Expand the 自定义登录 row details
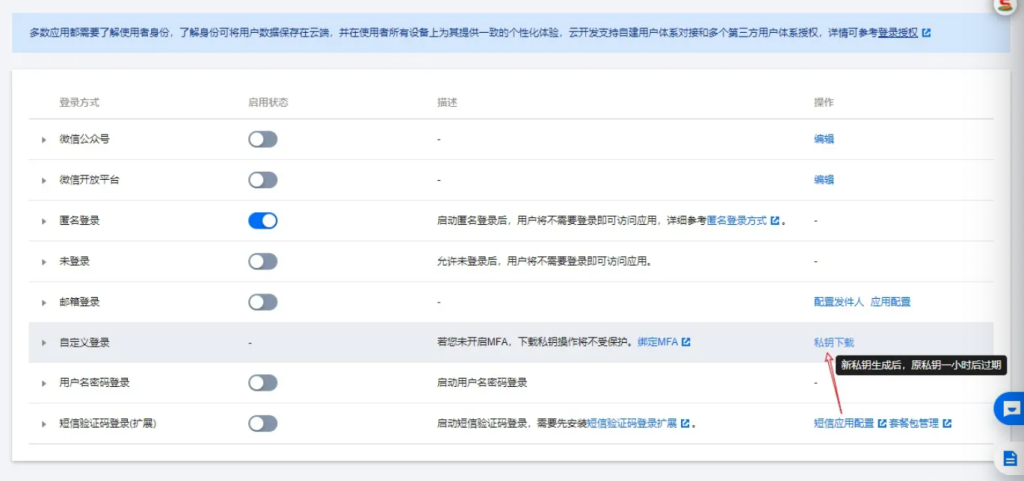 pos(44,343)
